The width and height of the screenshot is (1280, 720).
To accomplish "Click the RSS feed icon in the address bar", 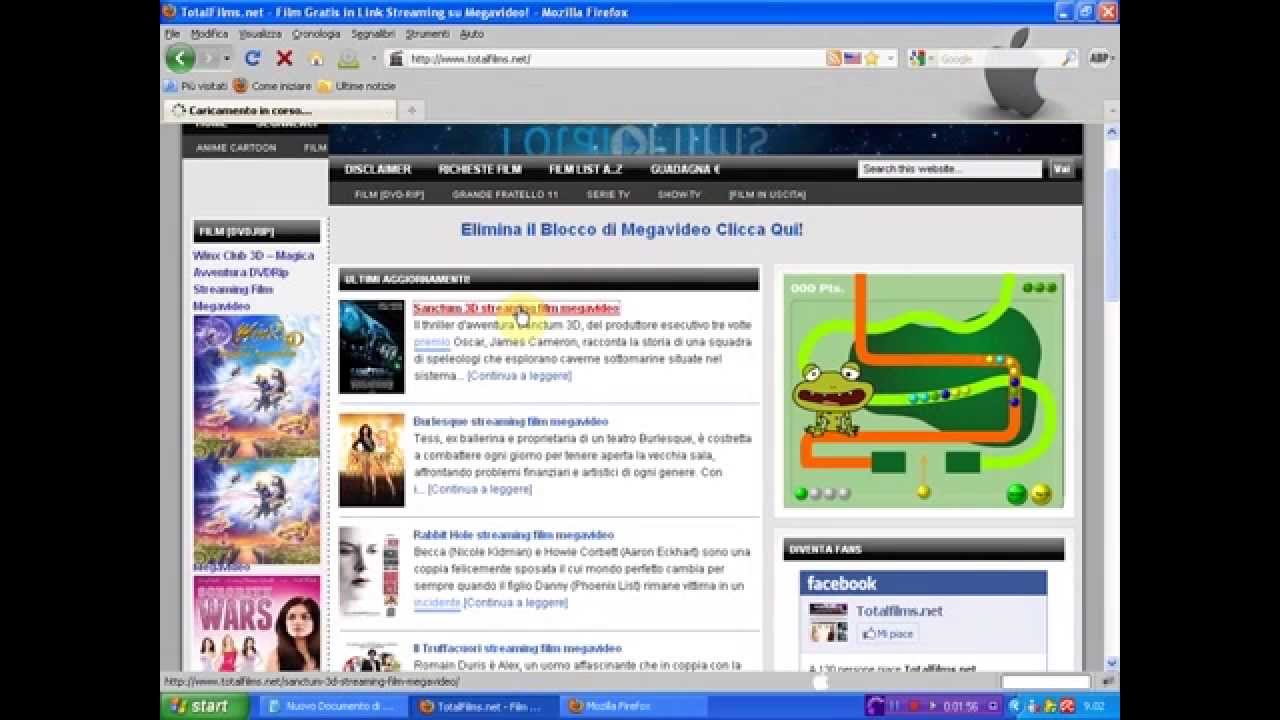I will (x=833, y=58).
